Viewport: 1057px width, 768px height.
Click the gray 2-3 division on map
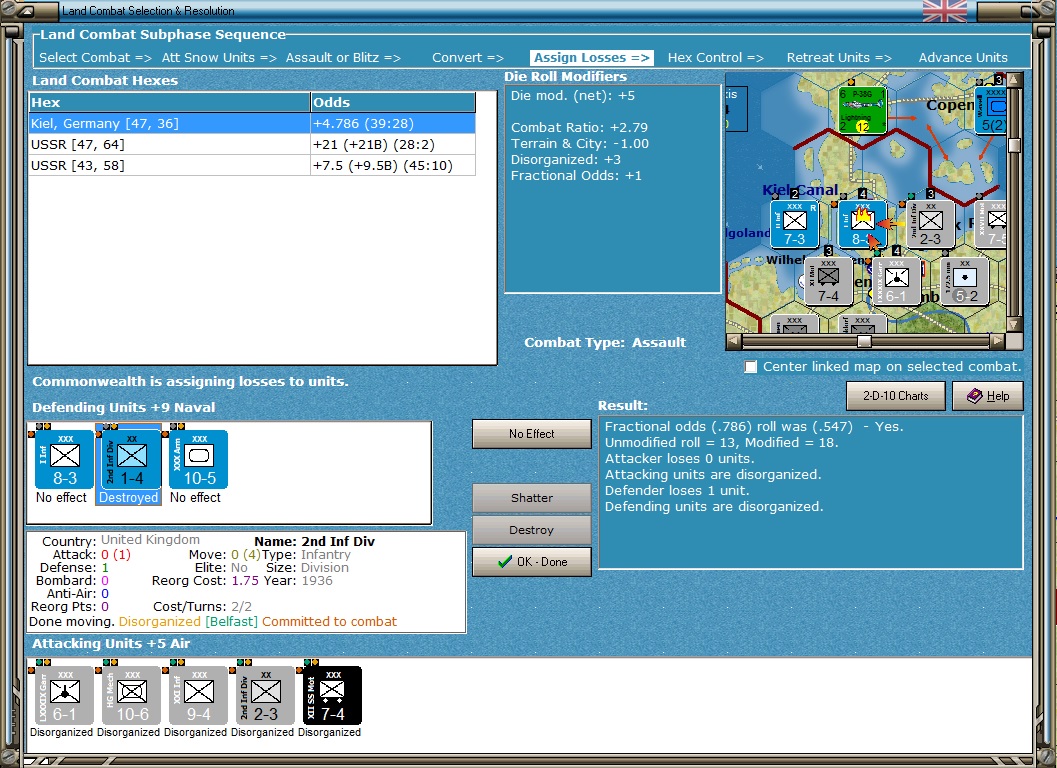pos(930,225)
